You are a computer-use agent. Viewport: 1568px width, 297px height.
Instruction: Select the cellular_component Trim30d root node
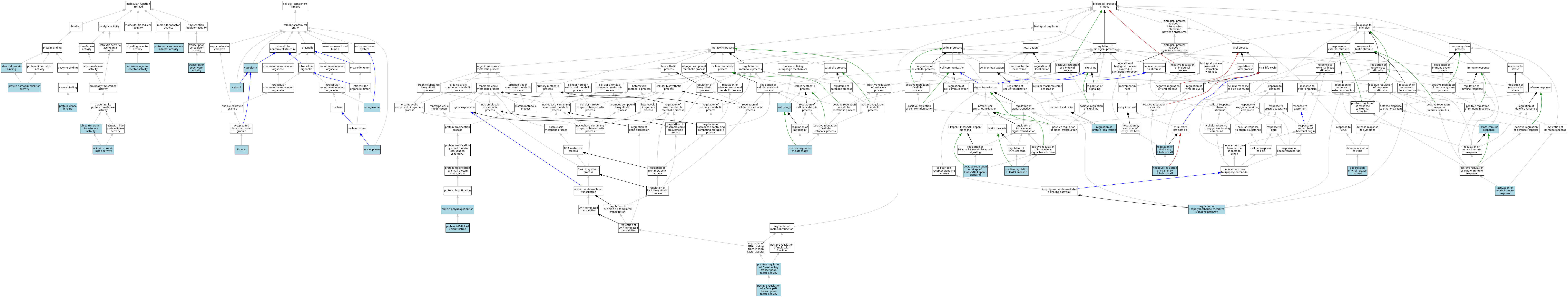pyautogui.click(x=295, y=6)
